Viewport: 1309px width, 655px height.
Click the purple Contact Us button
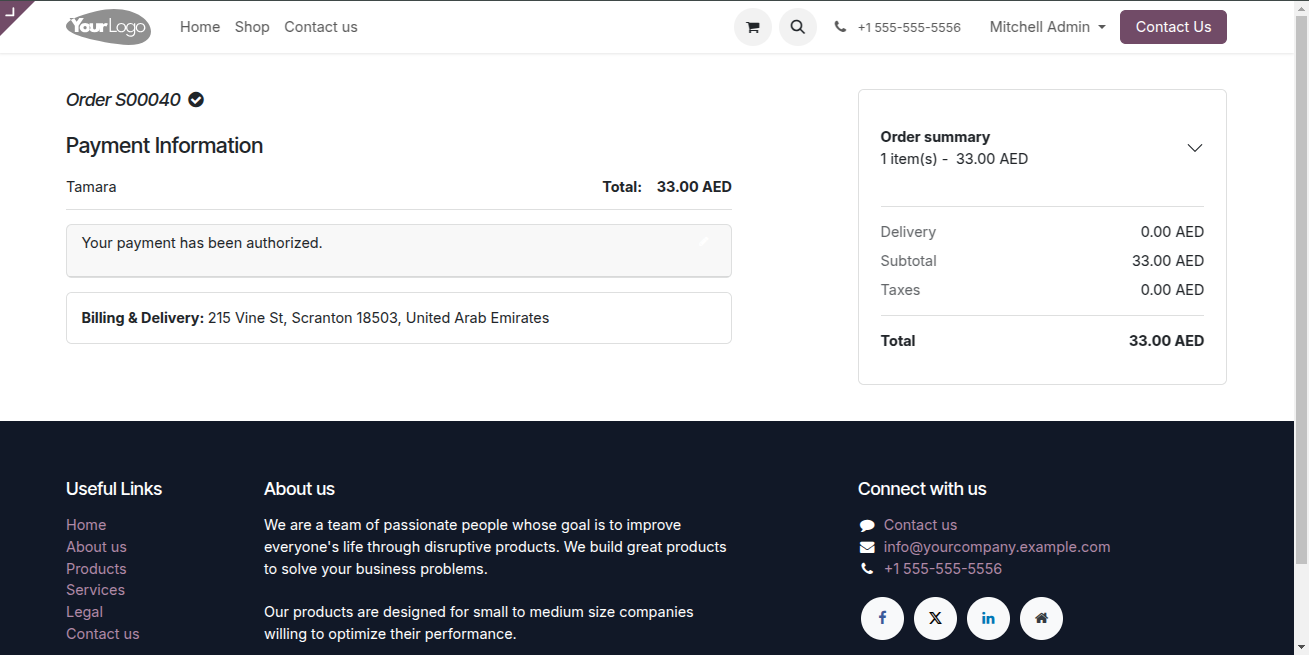1173,27
